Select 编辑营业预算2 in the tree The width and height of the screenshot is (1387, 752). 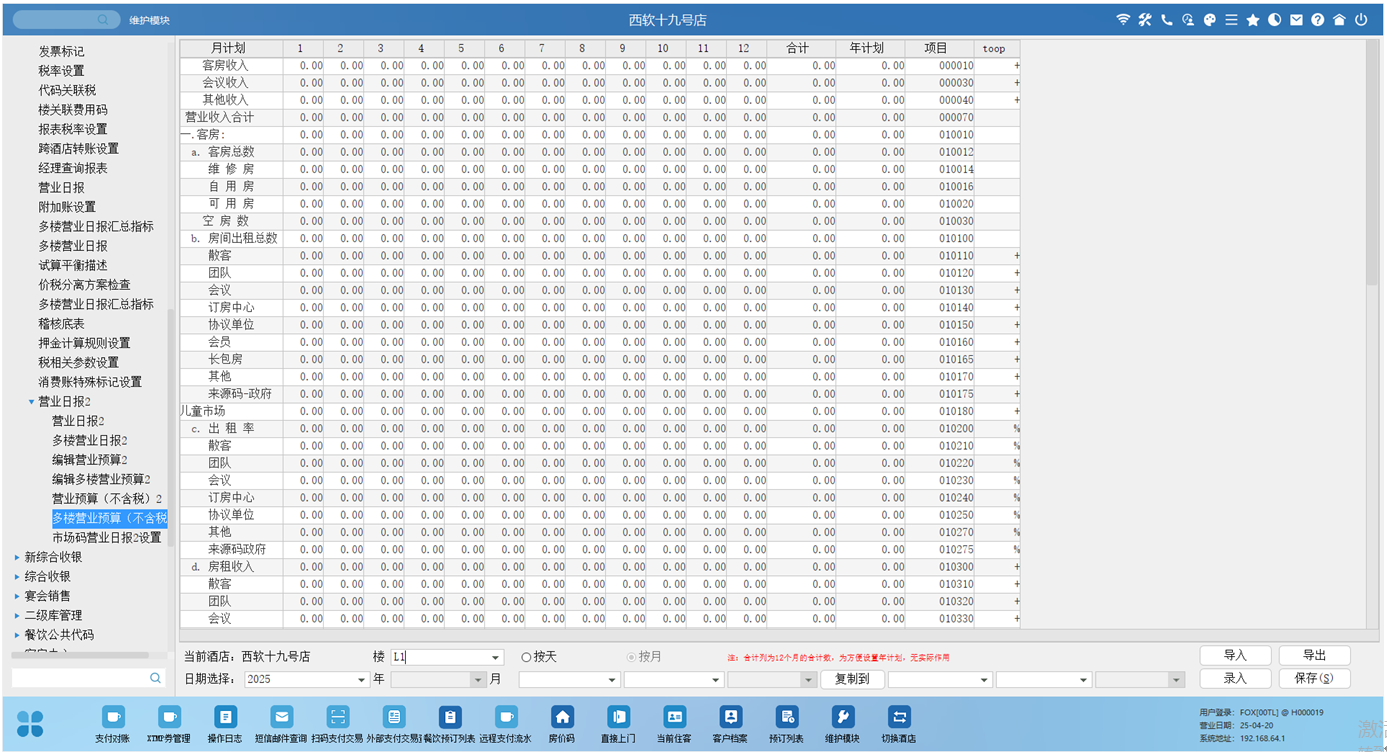[89, 460]
